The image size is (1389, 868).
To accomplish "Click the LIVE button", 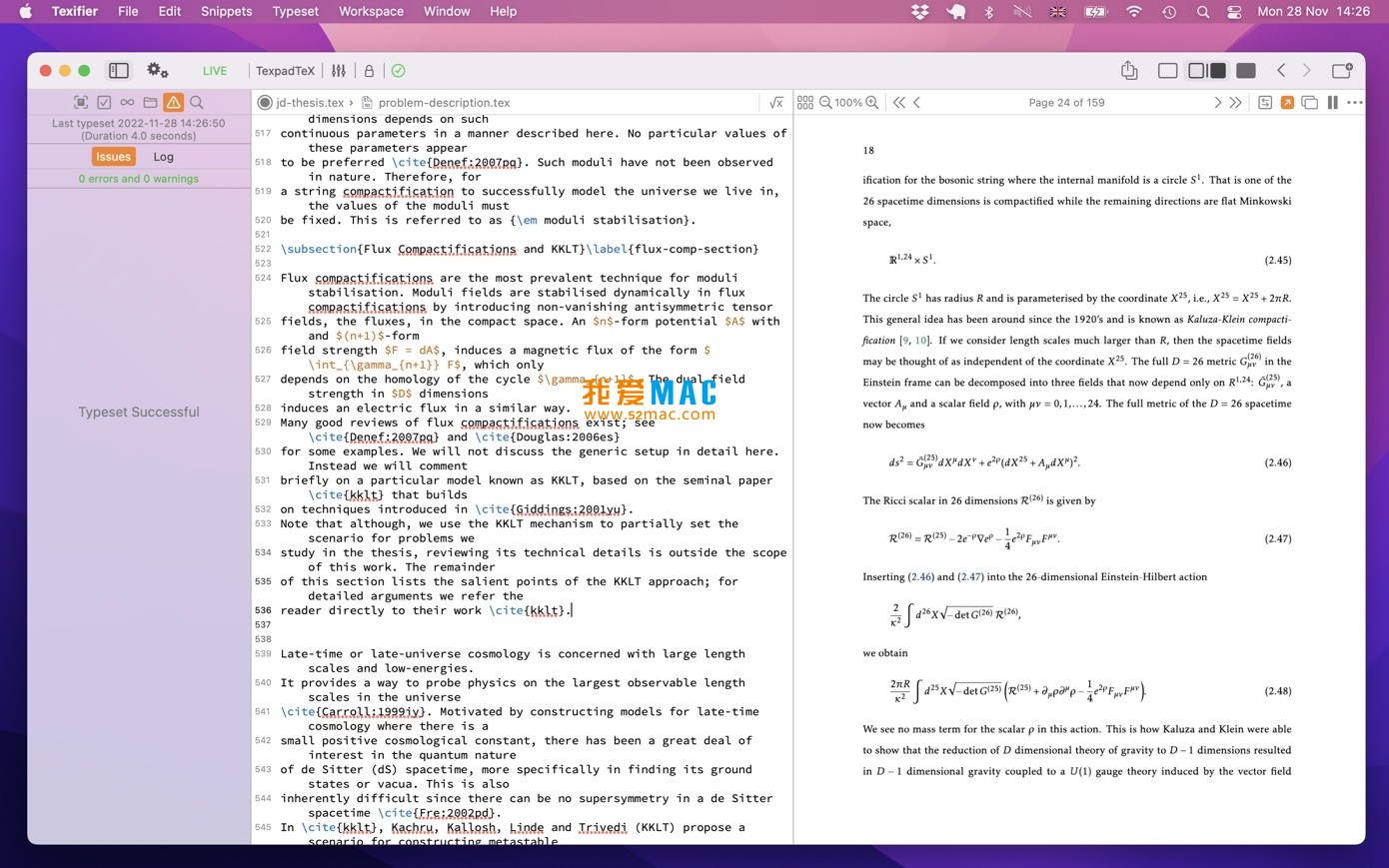I will [x=215, y=71].
